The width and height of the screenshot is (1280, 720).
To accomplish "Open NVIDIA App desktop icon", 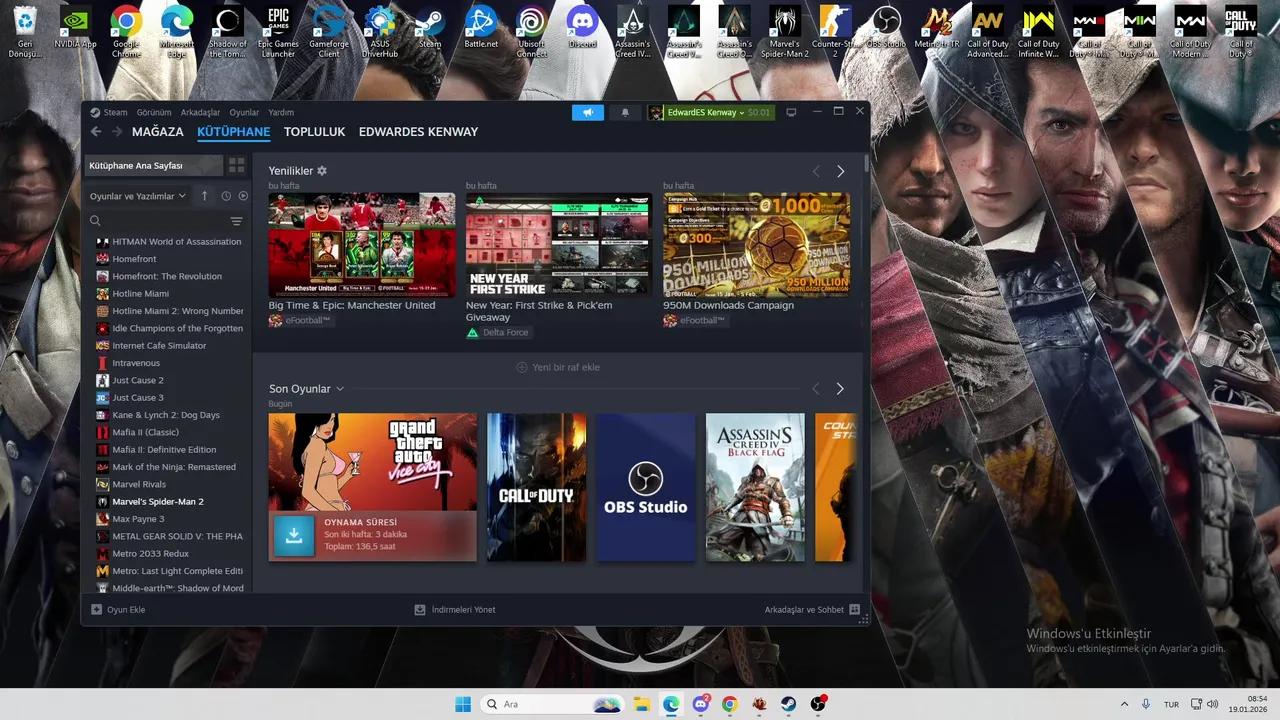I will pos(75,28).
